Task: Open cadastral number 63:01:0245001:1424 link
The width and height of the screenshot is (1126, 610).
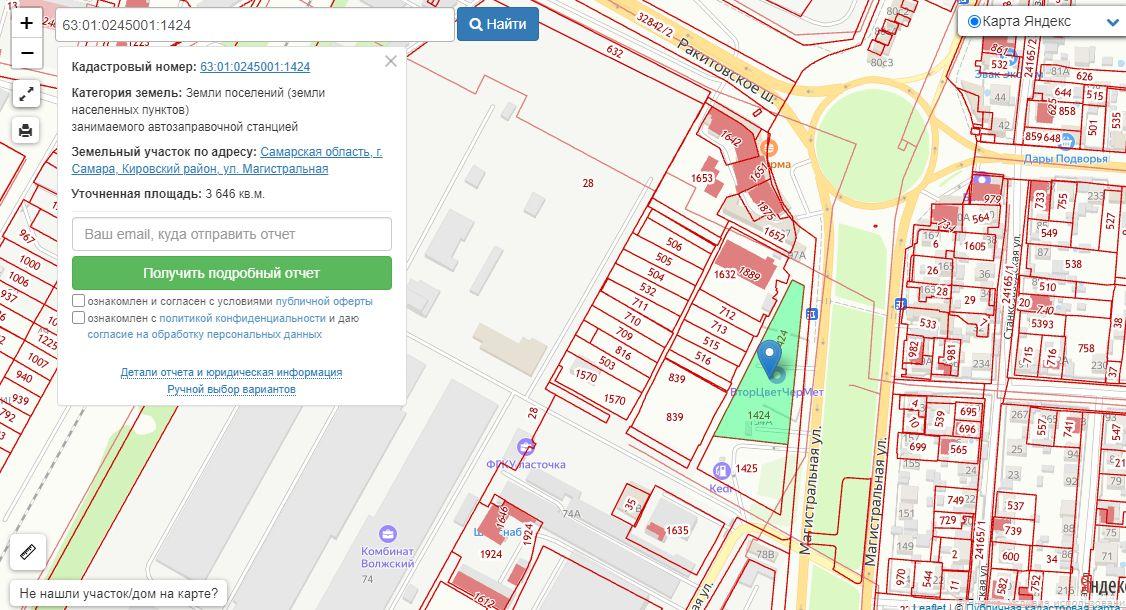Action: tap(255, 67)
